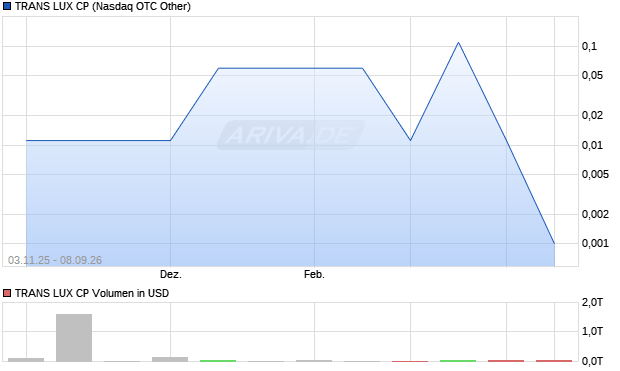Click the 0,001 price axis label
Image resolution: width=620 pixels, height=371 pixels.
pyautogui.click(x=595, y=243)
